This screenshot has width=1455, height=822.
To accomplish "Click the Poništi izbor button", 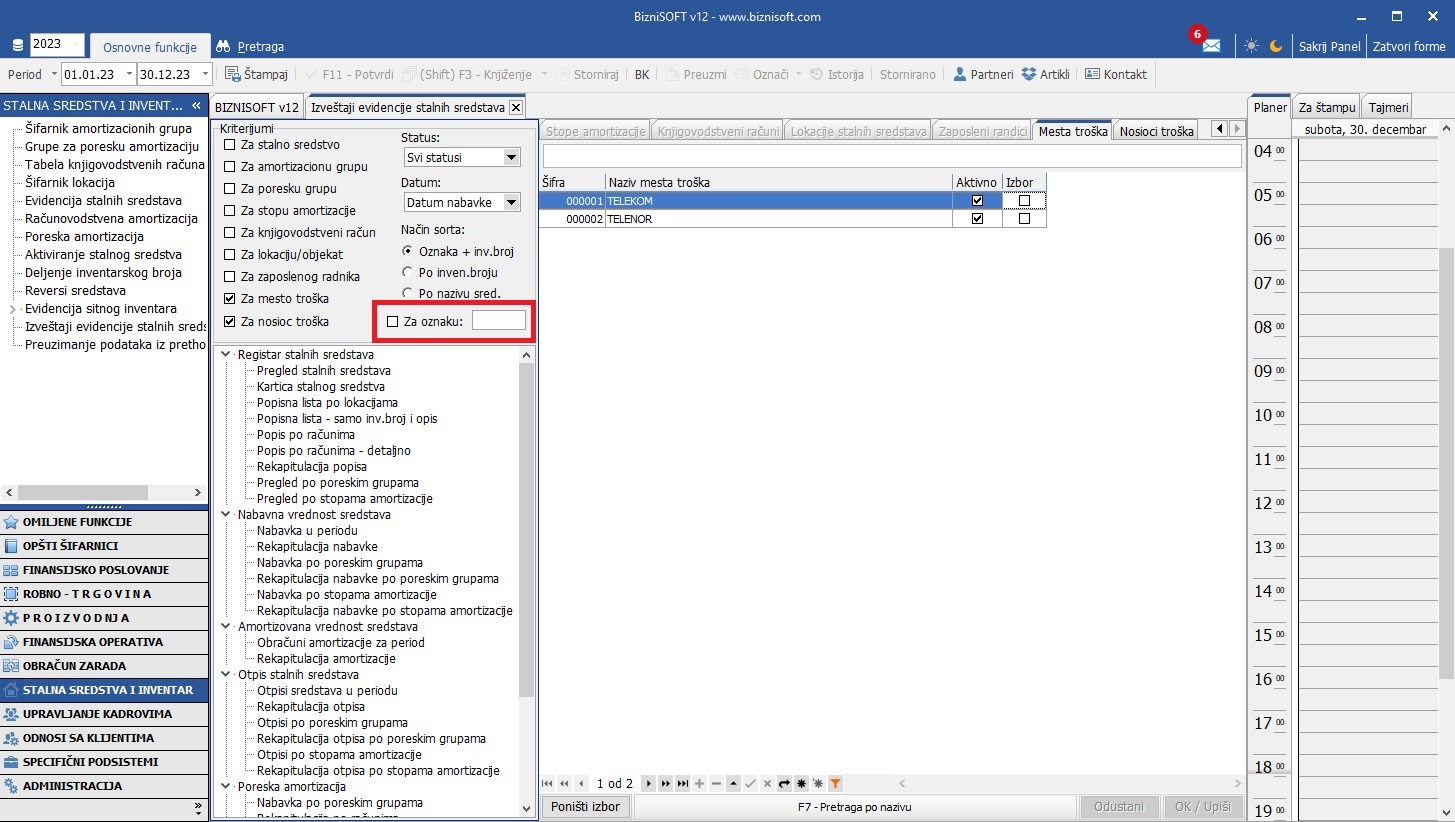I will pyautogui.click(x=586, y=807).
